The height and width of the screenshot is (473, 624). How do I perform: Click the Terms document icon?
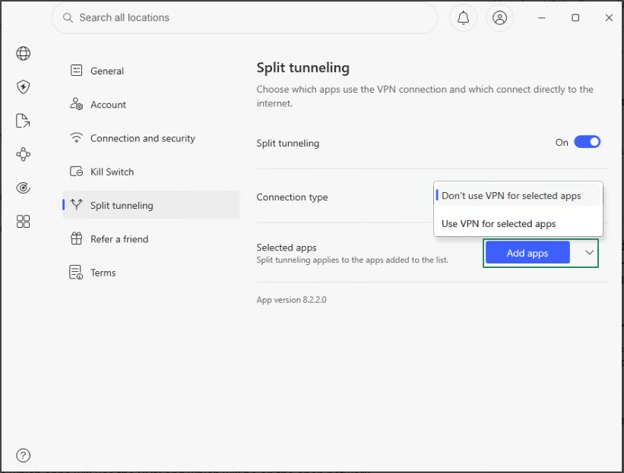point(76,273)
